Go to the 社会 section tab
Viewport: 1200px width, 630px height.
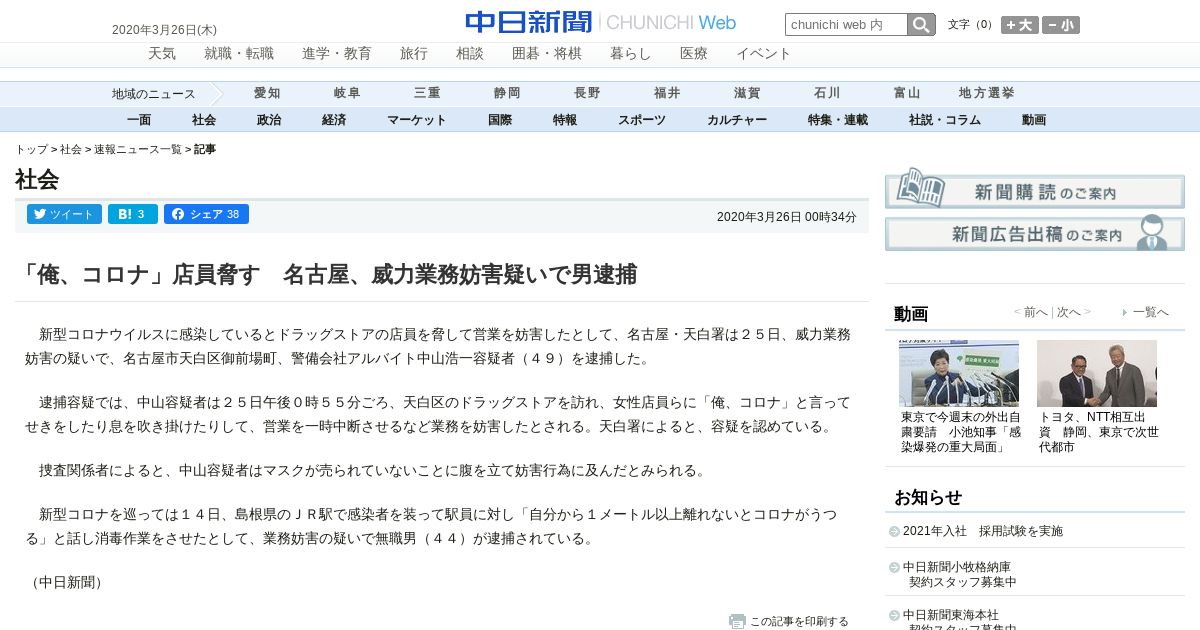[x=204, y=120]
